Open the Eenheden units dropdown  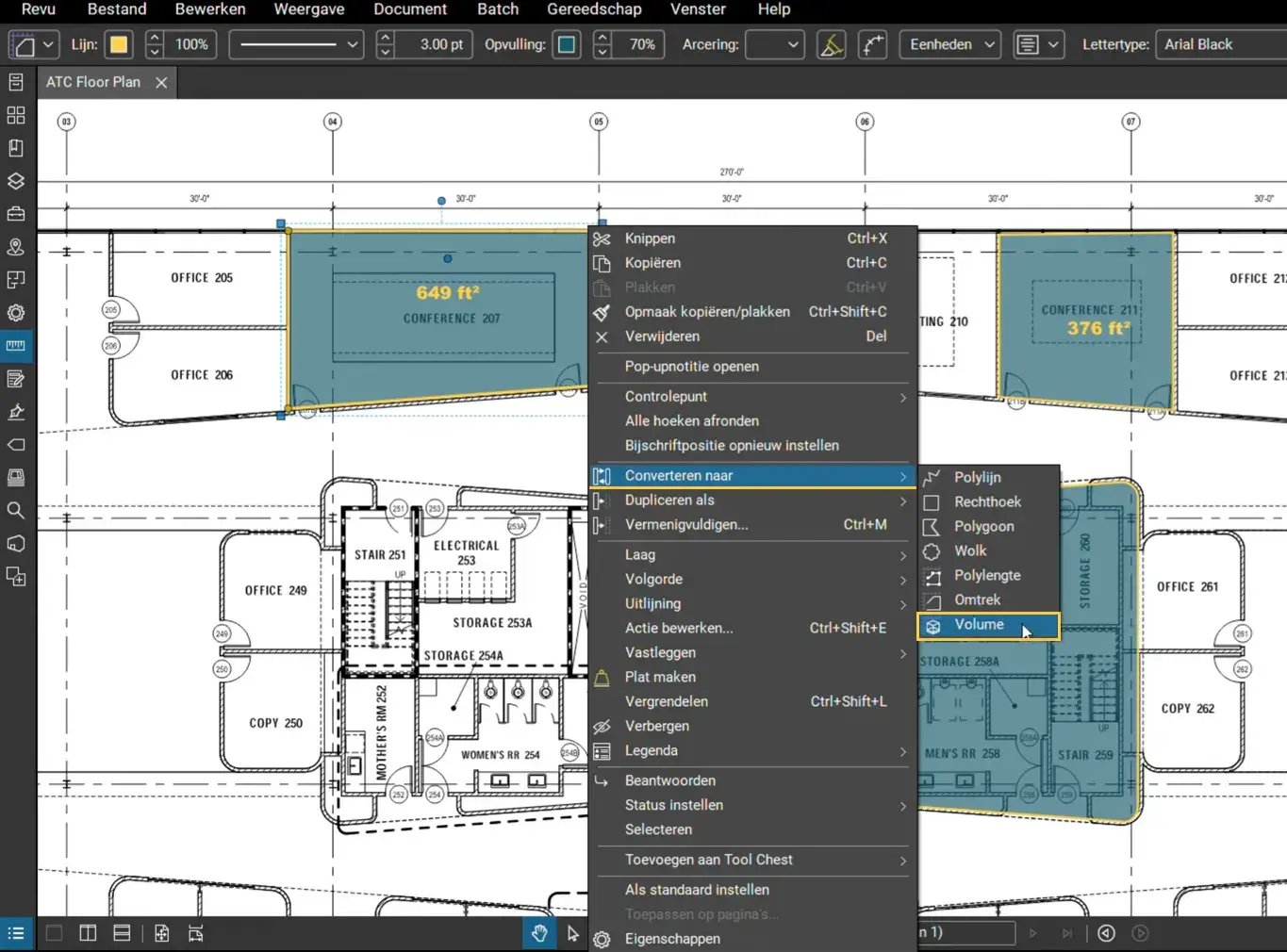point(950,44)
